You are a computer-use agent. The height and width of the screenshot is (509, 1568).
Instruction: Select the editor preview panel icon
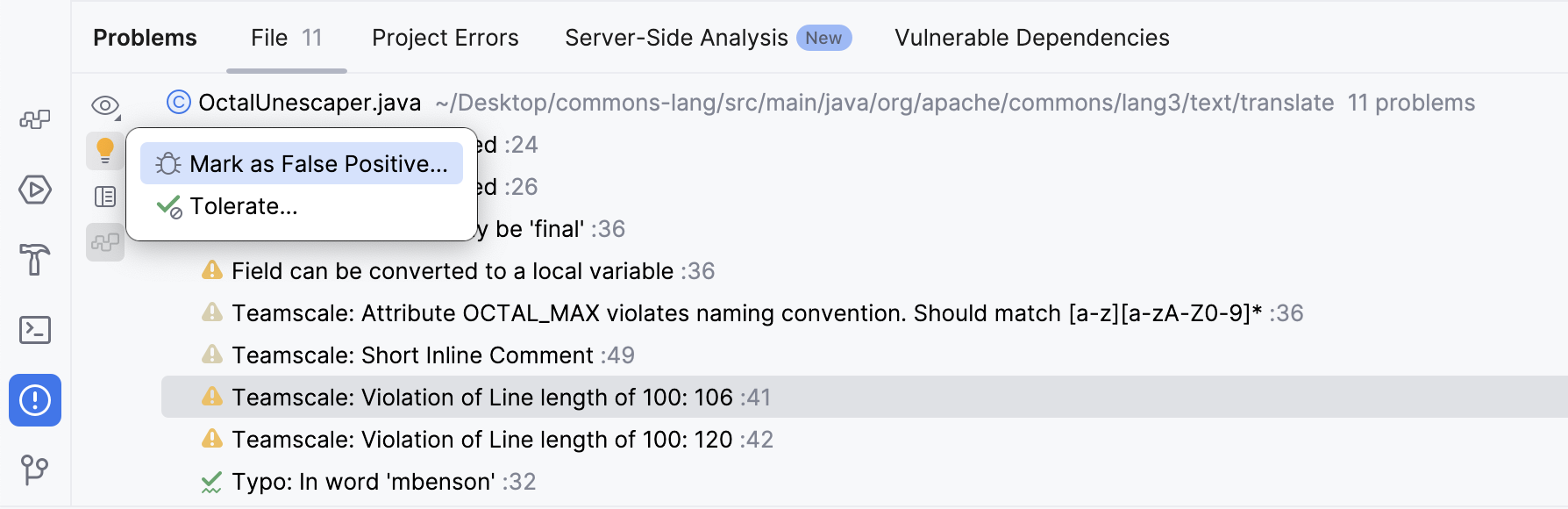tap(105, 196)
